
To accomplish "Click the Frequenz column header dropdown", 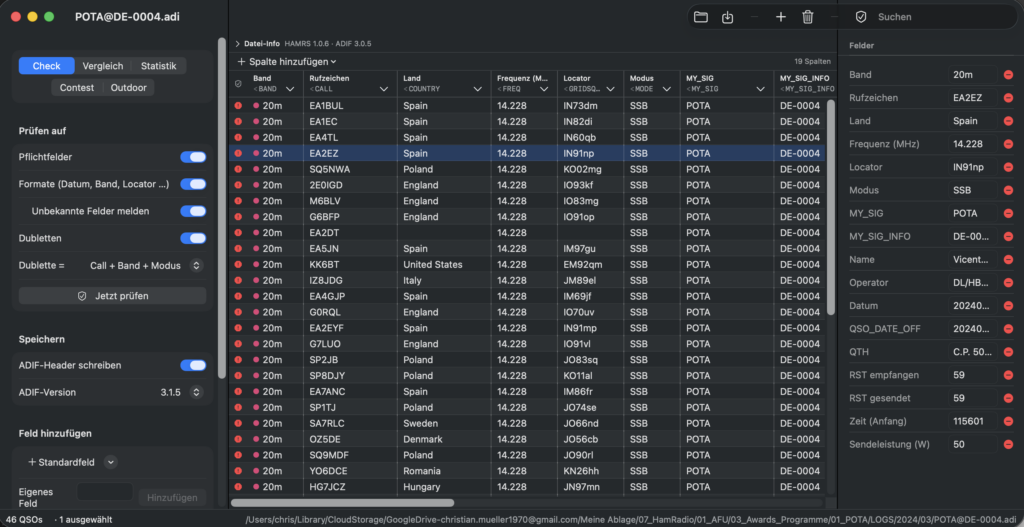I will tap(545, 89).
